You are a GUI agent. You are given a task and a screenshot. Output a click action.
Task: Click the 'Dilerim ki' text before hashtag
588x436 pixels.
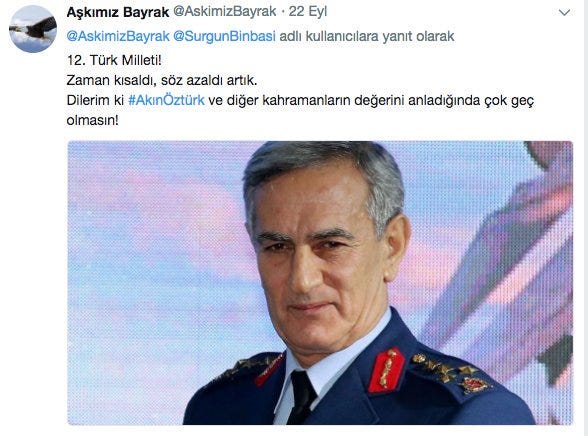click(x=95, y=100)
